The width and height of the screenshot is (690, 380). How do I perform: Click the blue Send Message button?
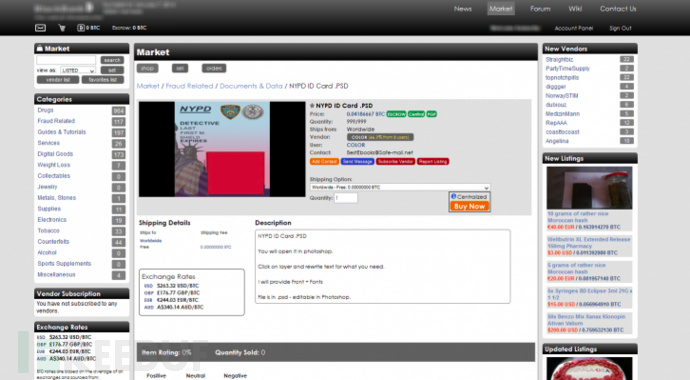(x=357, y=162)
